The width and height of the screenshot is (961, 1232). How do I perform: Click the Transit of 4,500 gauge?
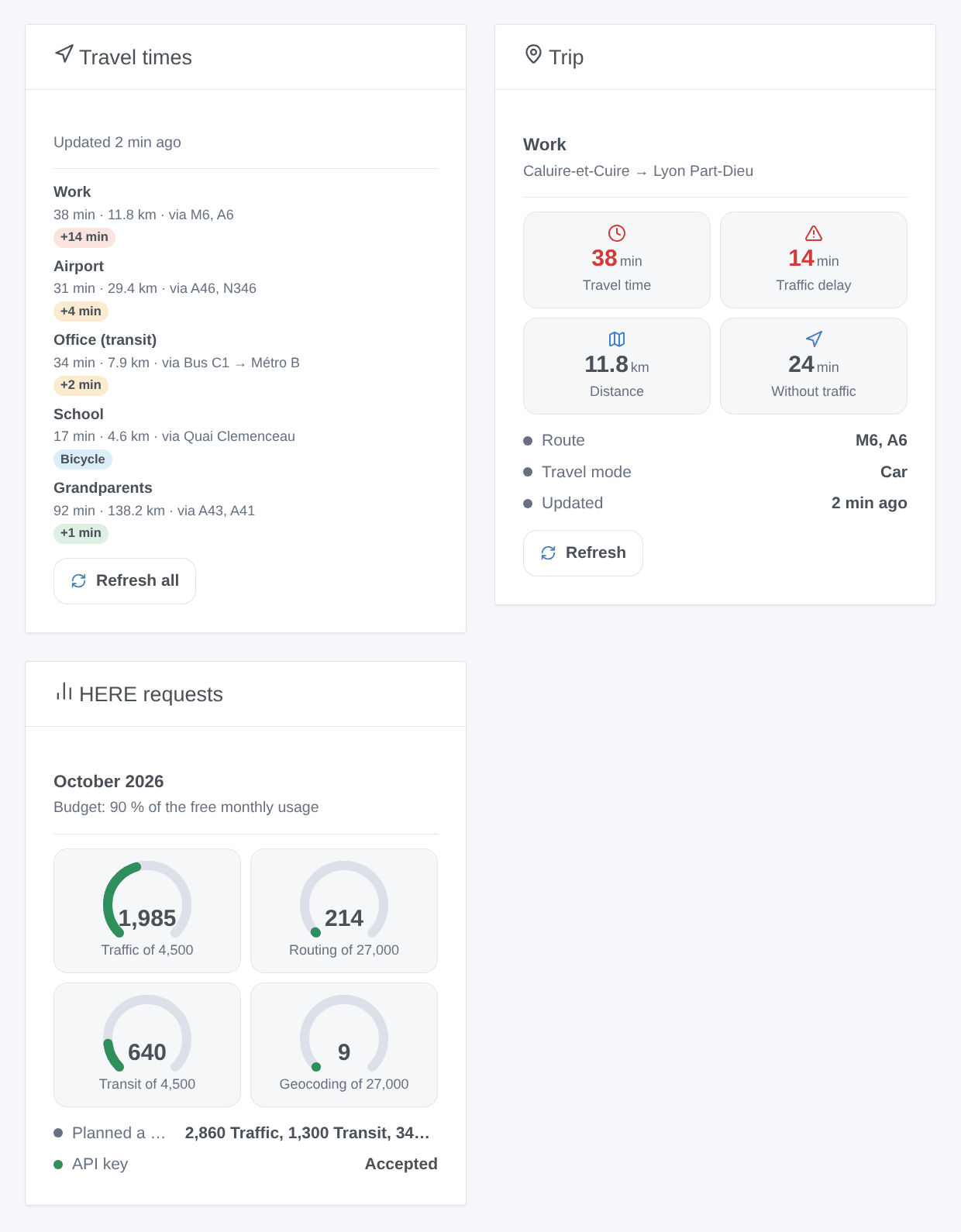pyautogui.click(x=147, y=1044)
